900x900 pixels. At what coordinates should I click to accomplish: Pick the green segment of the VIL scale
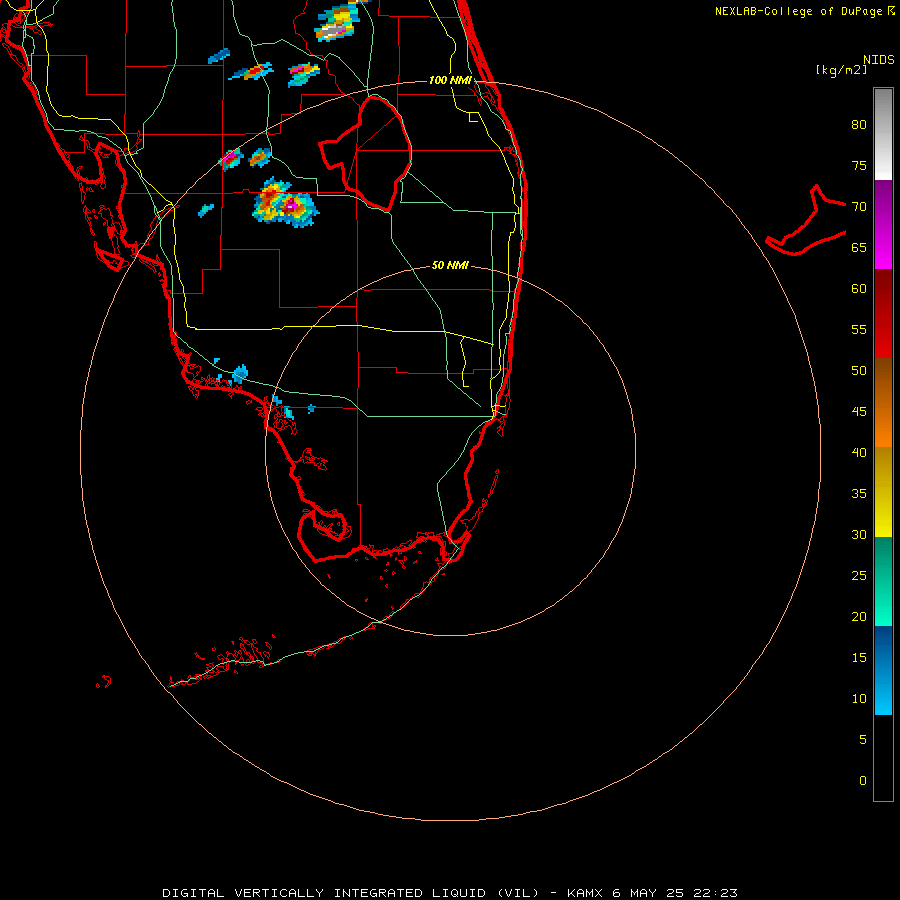coord(883,581)
